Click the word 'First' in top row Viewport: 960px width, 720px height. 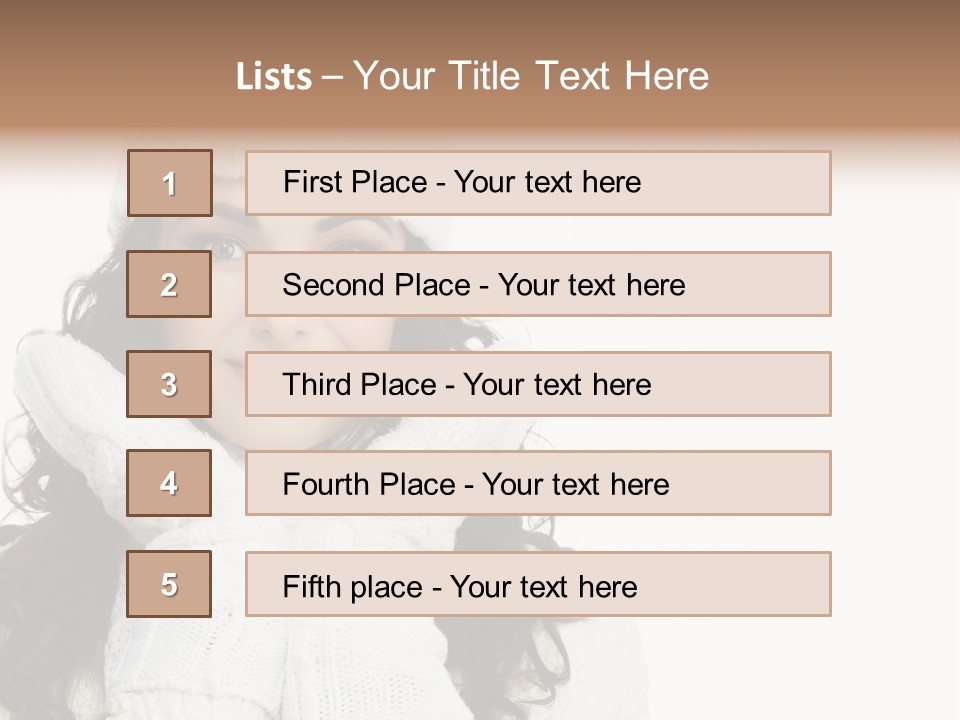pyautogui.click(x=311, y=183)
